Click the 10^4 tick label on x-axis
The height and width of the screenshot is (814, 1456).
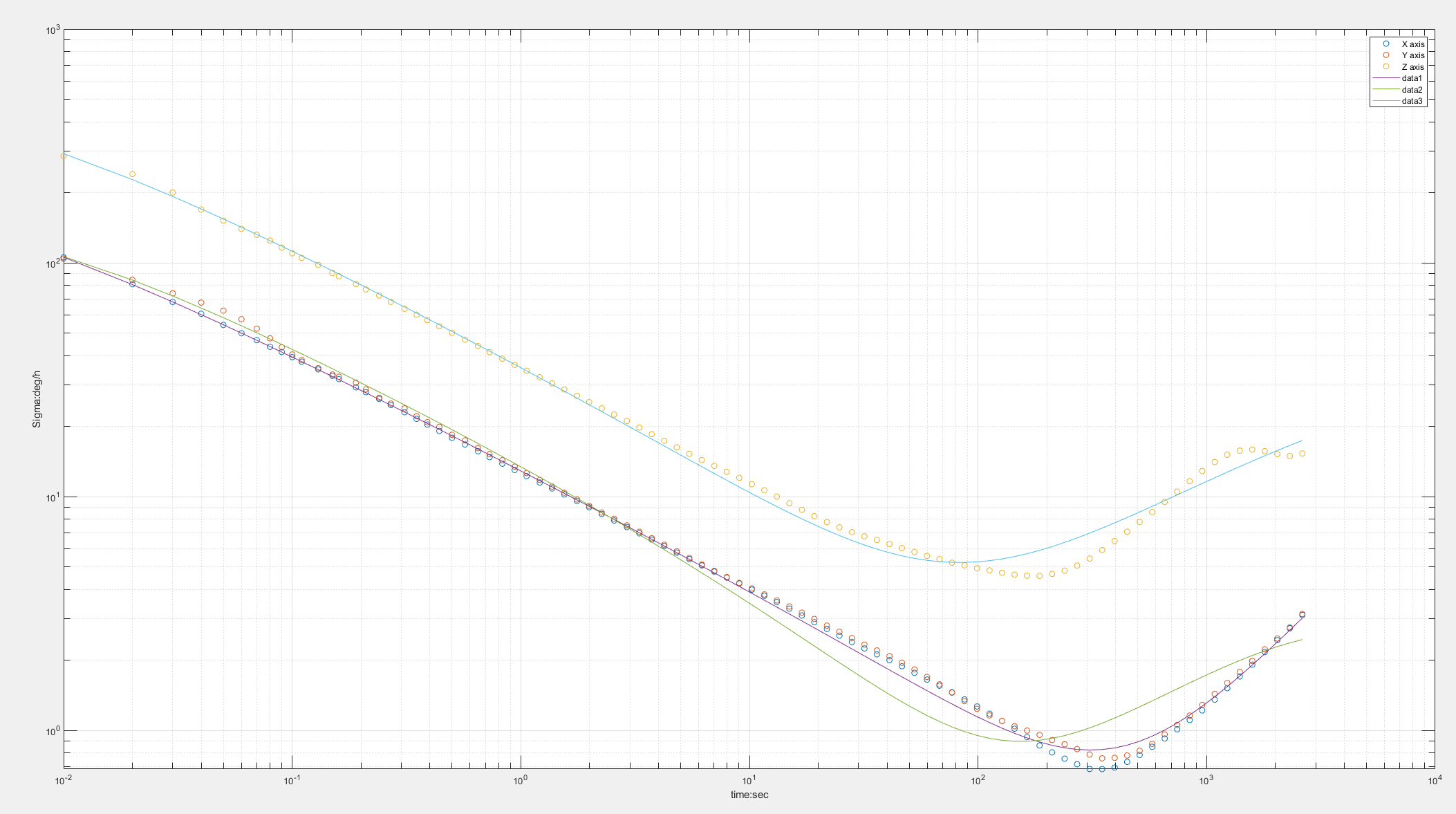pyautogui.click(x=1435, y=781)
